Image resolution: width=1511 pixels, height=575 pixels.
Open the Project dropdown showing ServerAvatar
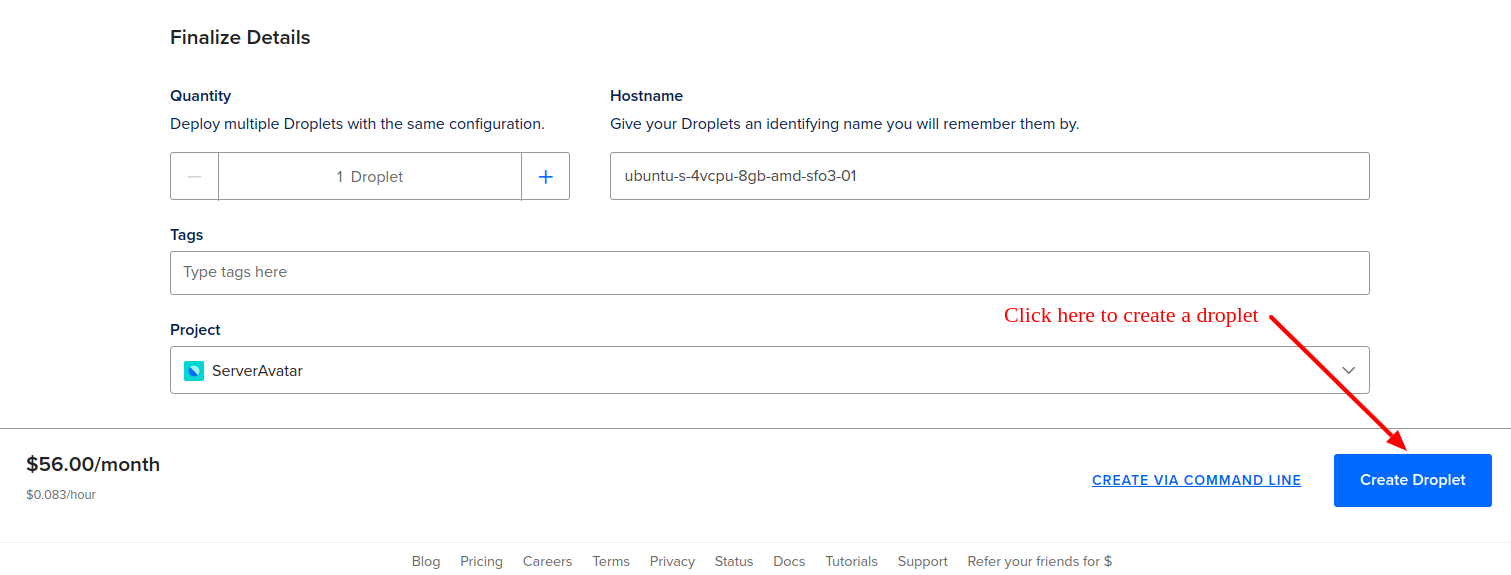pos(770,370)
